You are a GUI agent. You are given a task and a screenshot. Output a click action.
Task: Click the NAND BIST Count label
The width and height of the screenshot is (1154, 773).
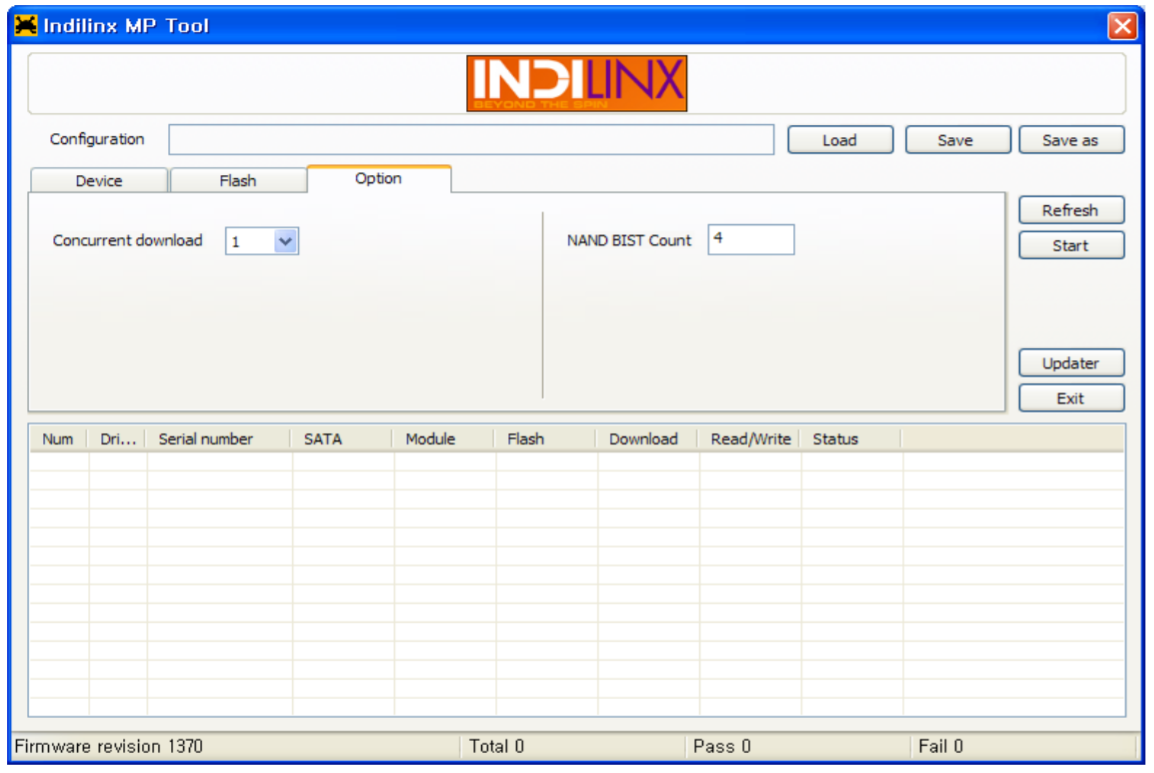629,241
